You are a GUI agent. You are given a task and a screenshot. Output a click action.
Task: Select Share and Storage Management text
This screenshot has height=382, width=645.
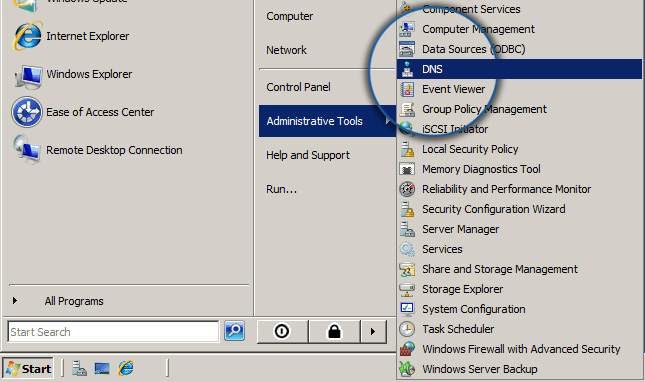(x=500, y=269)
